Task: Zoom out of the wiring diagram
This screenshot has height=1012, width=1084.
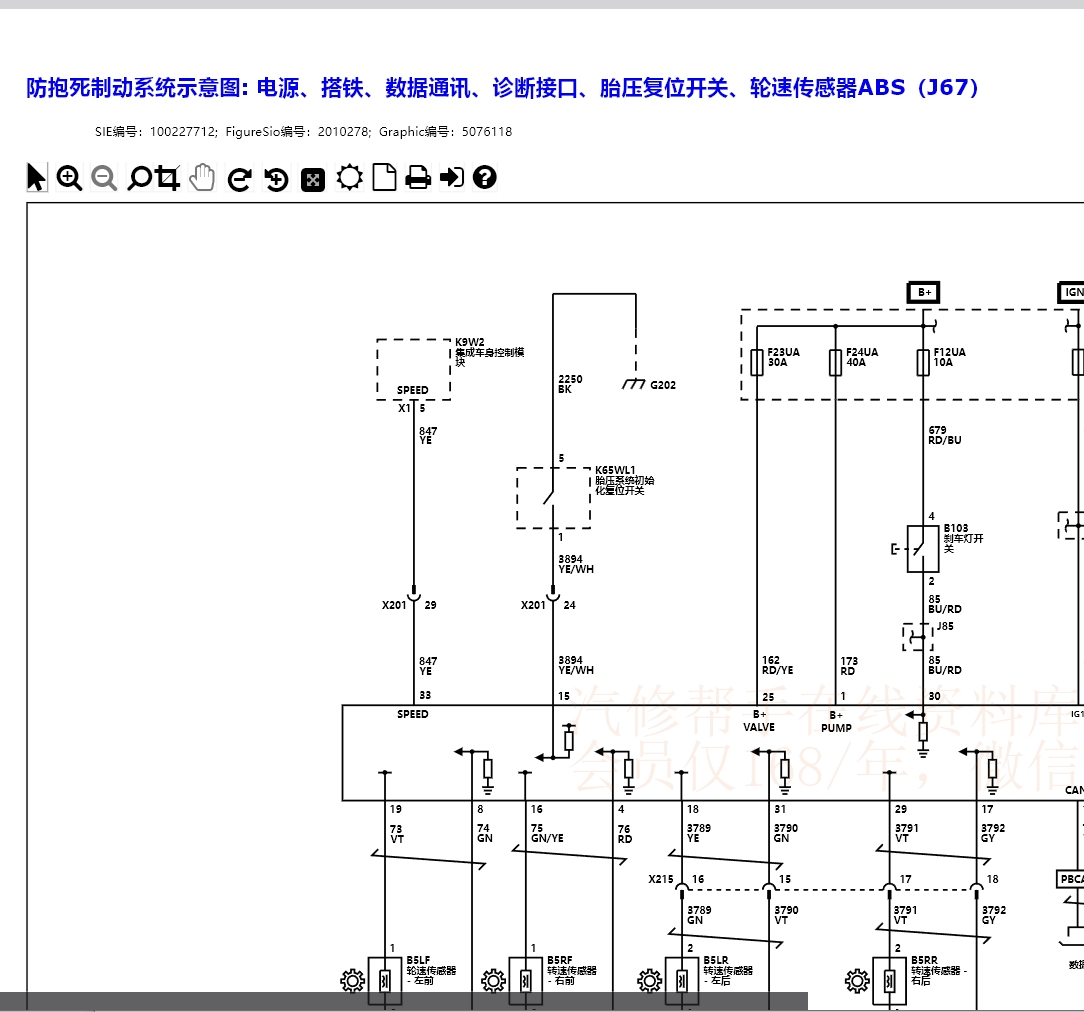Action: (x=103, y=177)
